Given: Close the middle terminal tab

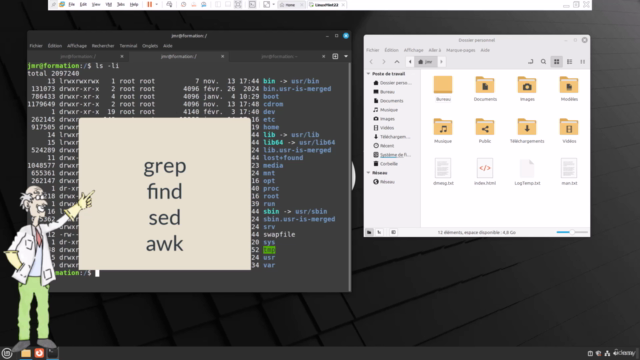Looking at the screenshot, I should tap(222, 56).
